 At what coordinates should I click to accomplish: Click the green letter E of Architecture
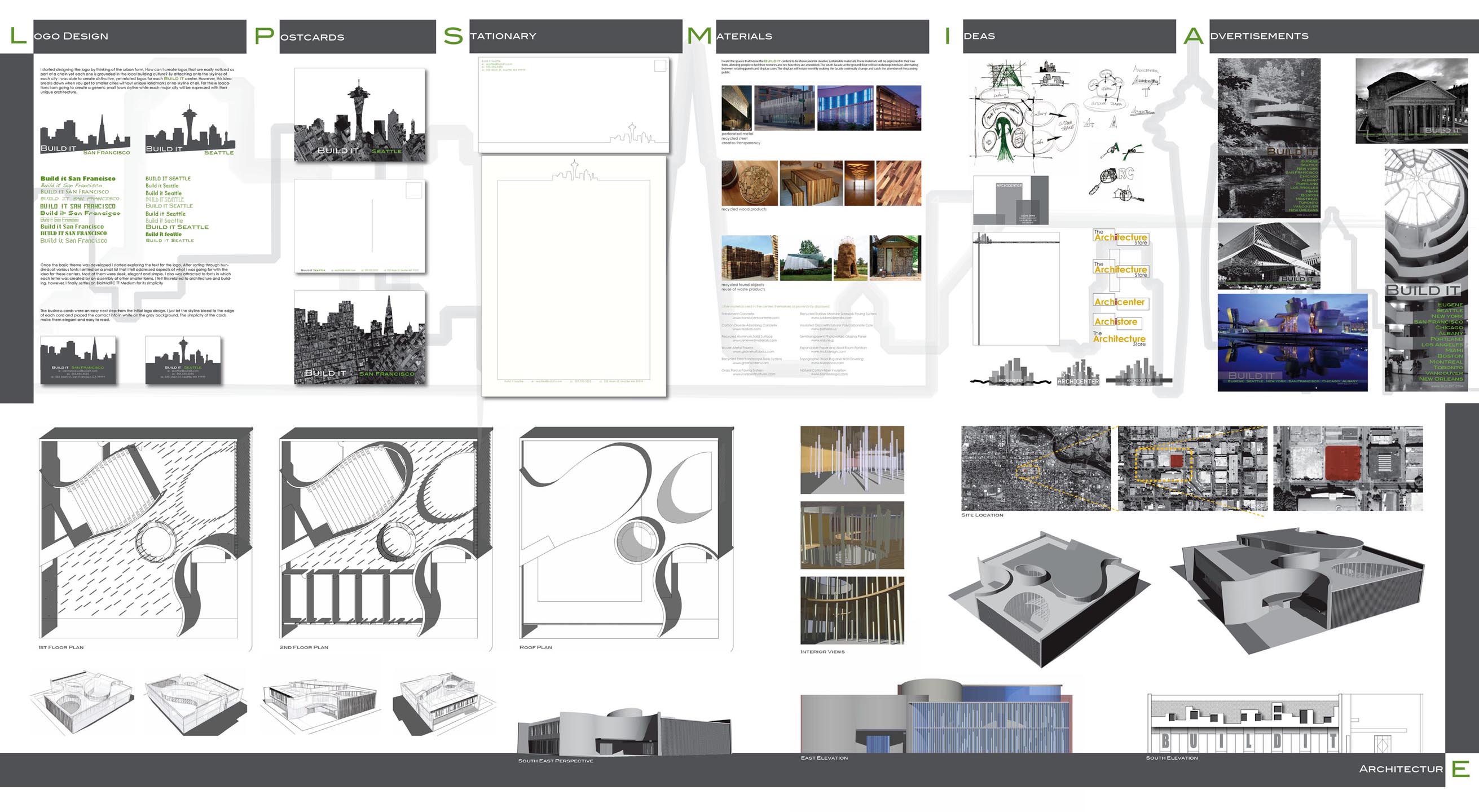(x=1460, y=769)
